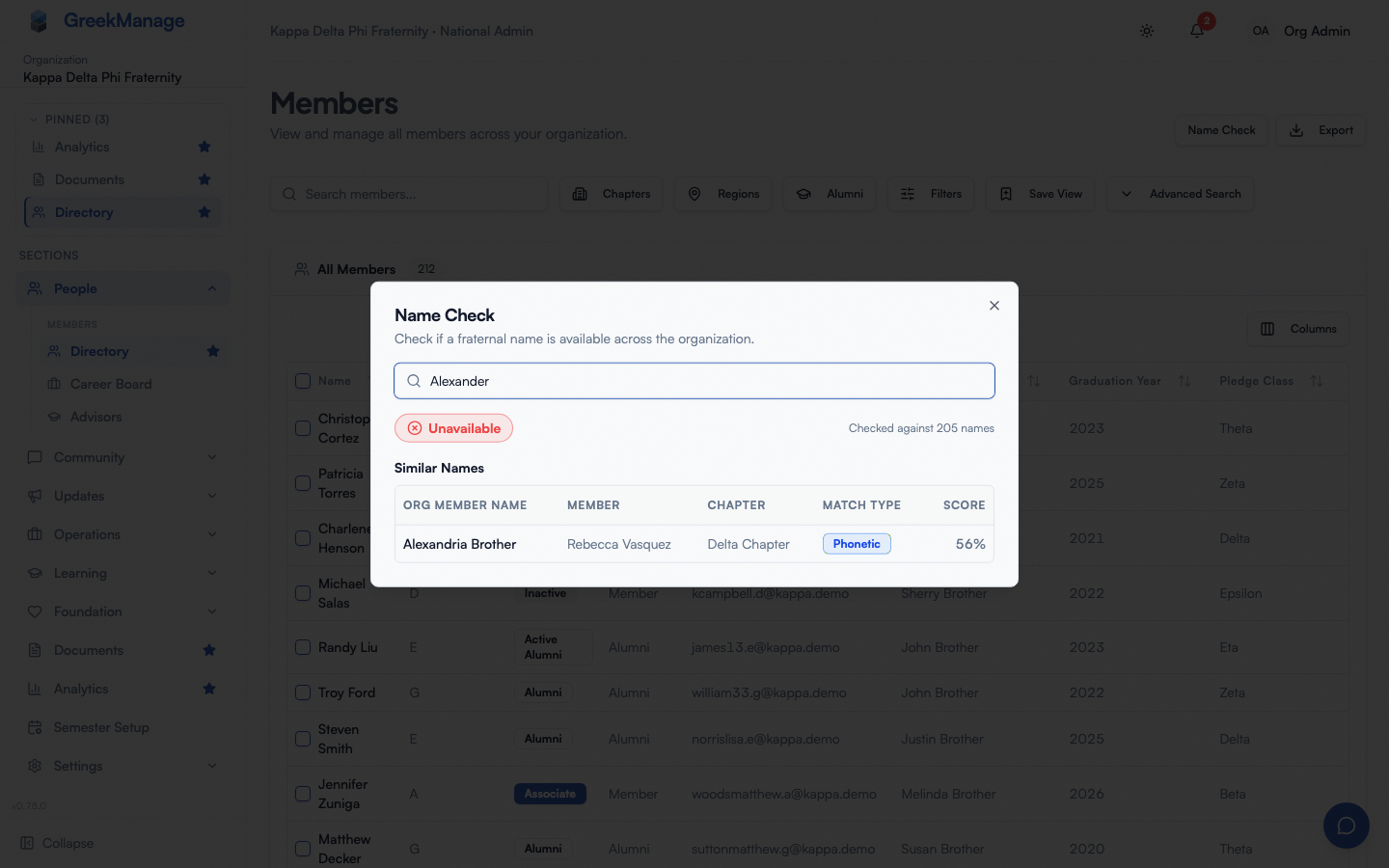Expand the Learning section
Image resolution: width=1389 pixels, height=868 pixels.
pyautogui.click(x=123, y=573)
